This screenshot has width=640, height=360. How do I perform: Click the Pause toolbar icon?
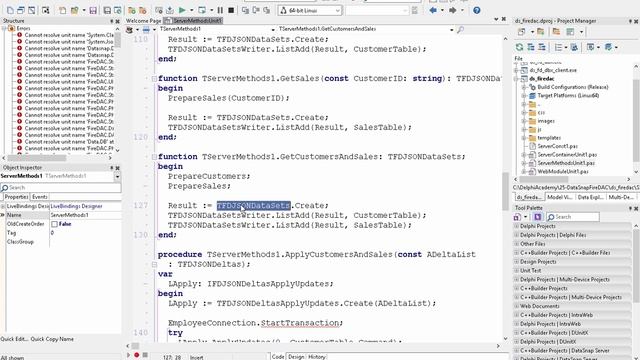pyautogui.click(x=220, y=10)
